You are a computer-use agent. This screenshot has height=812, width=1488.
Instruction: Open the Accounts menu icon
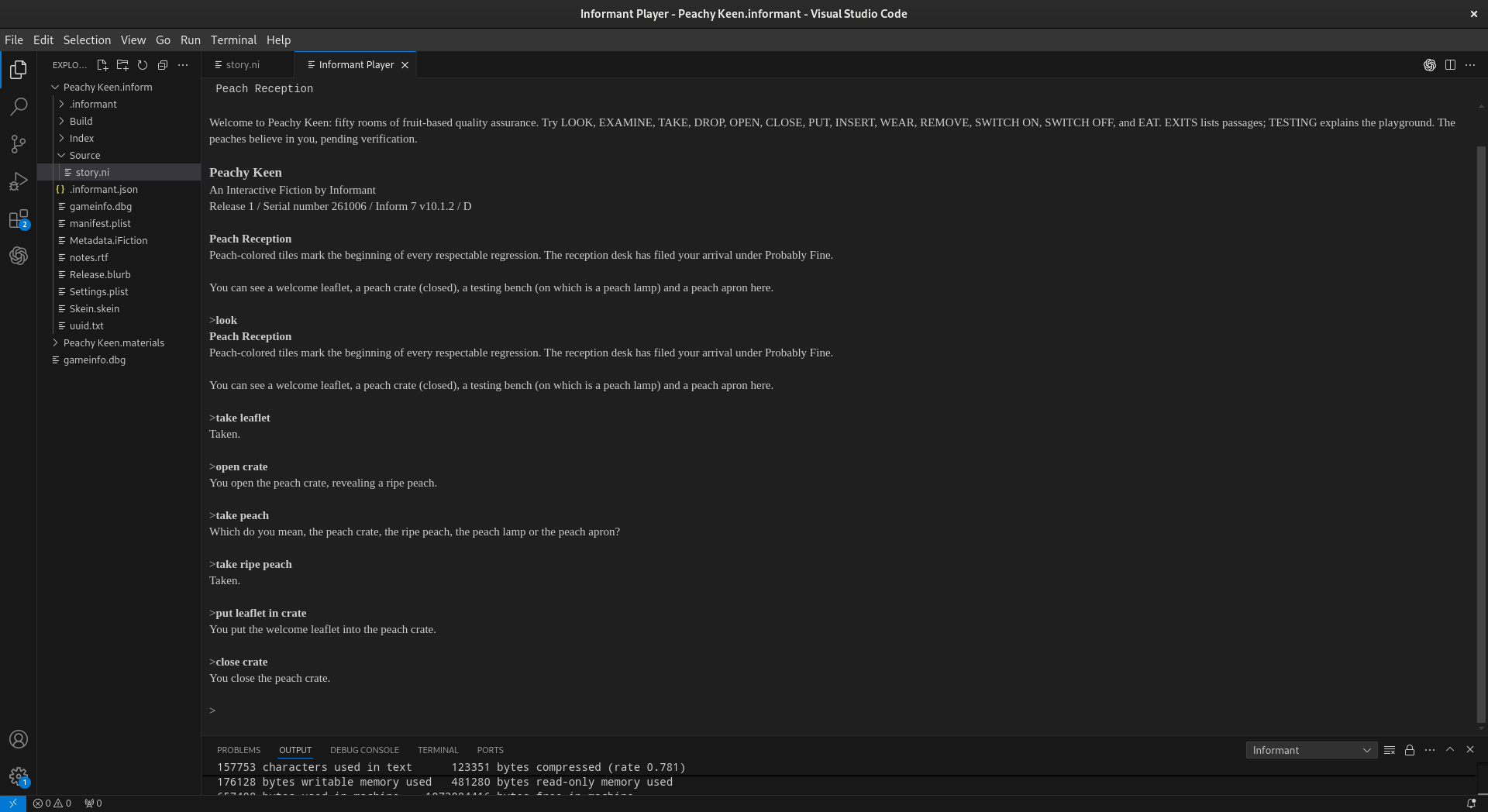tap(19, 739)
